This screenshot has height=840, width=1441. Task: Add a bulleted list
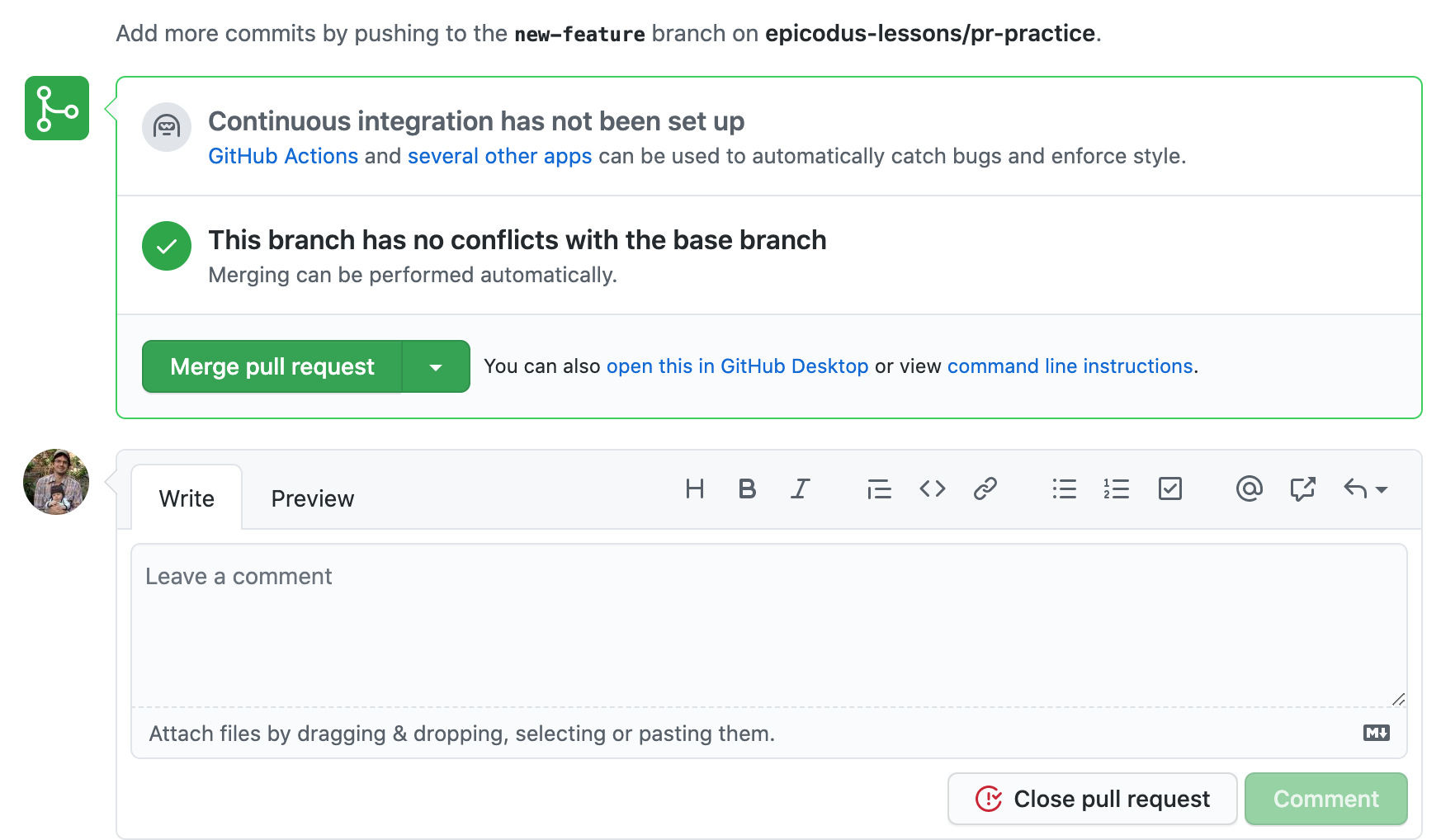(1065, 489)
